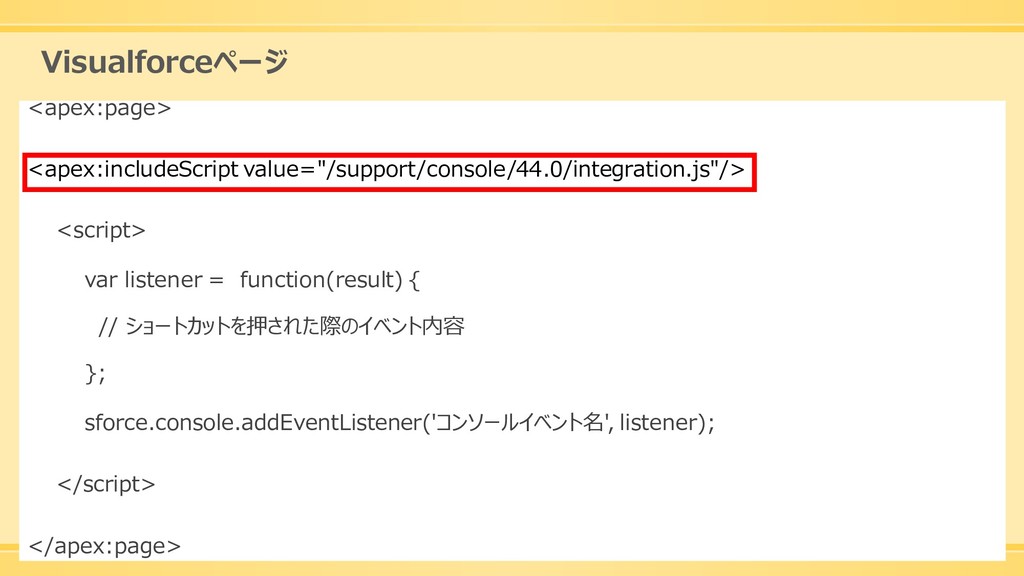Click the closing '</apex:page>' tag
This screenshot has width=1024, height=576.
104,546
